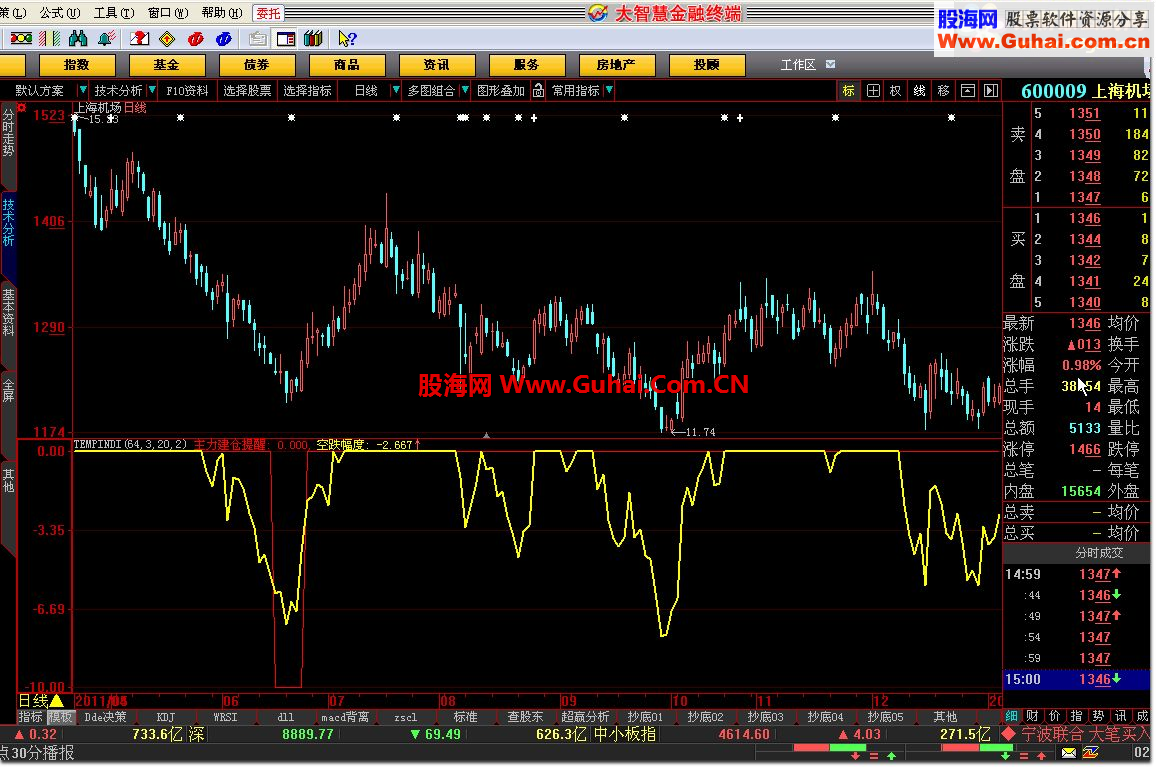Open the 帮助(H) menu

pos(221,13)
